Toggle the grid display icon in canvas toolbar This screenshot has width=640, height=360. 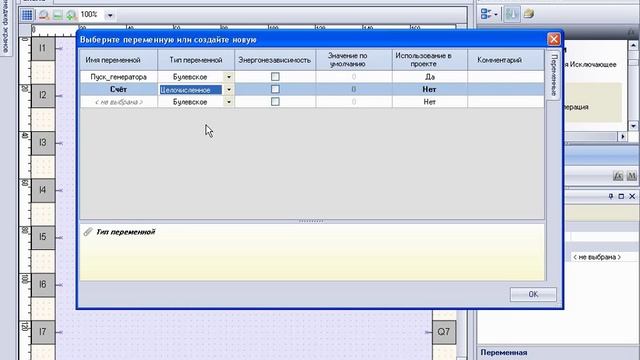coord(27,15)
